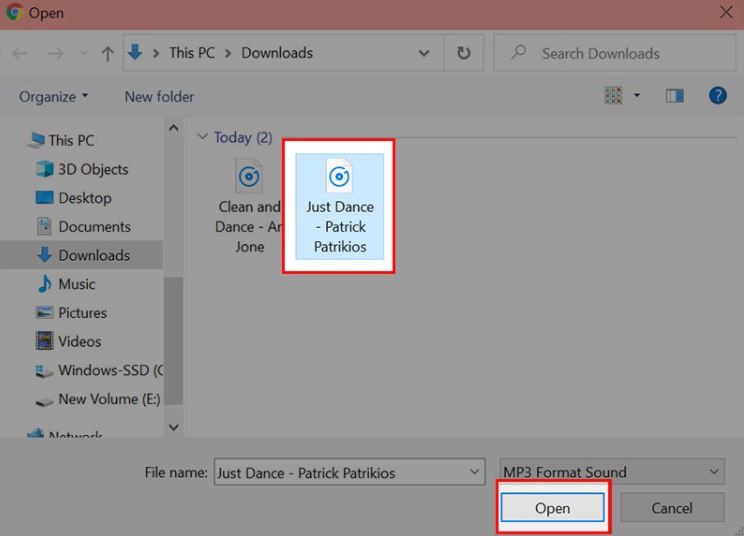Refresh the Downloads folder view
Screen dimensions: 744x536
point(464,53)
